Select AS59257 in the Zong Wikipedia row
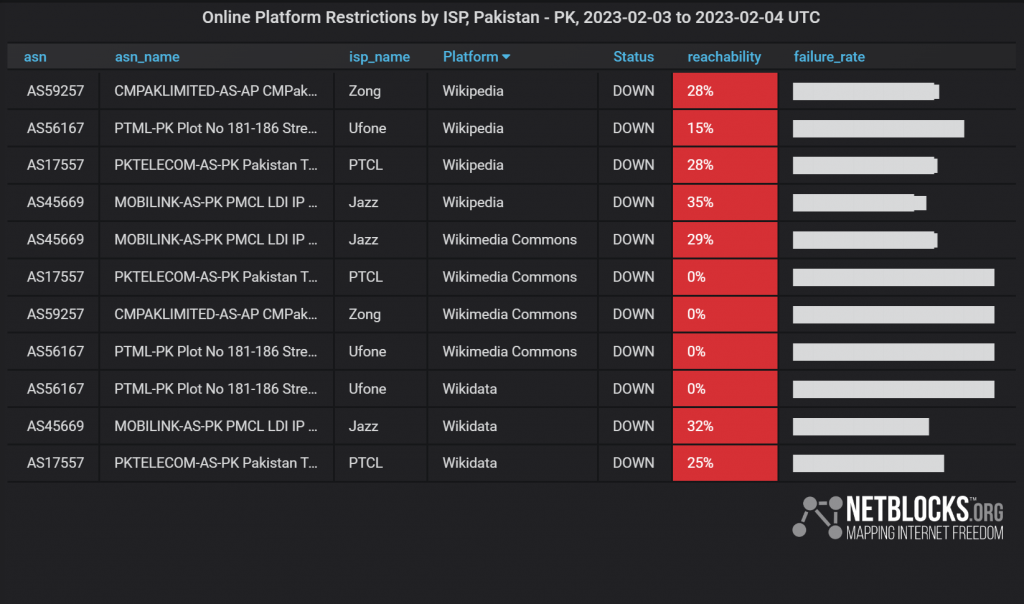This screenshot has height=604, width=1024. 56,91
